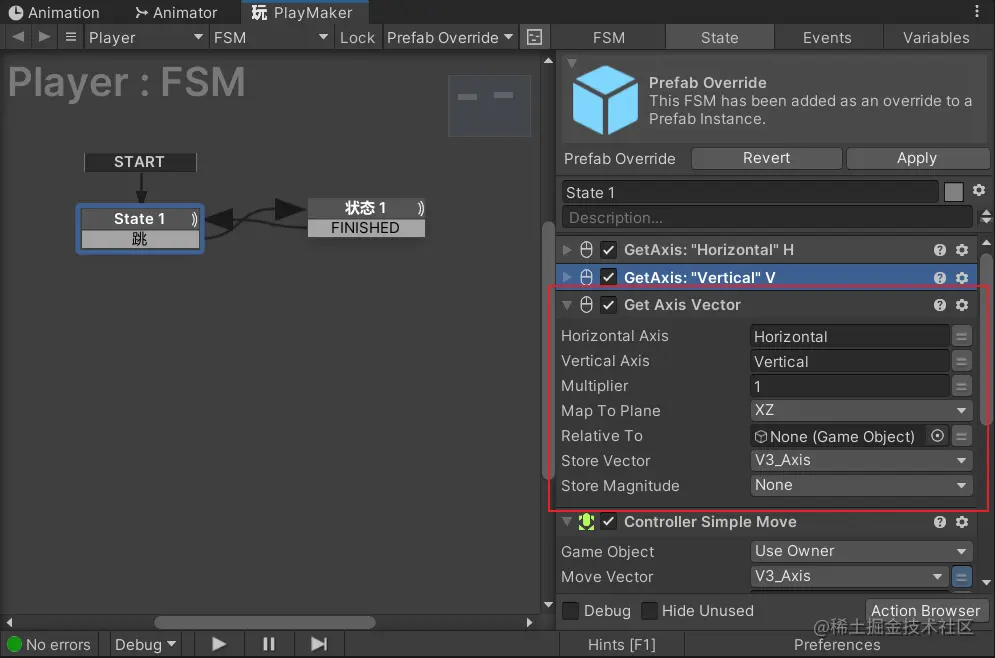Collapse the Prefab Override info foldout
Screen dimensions: 995x658
pyautogui.click(x=571, y=63)
